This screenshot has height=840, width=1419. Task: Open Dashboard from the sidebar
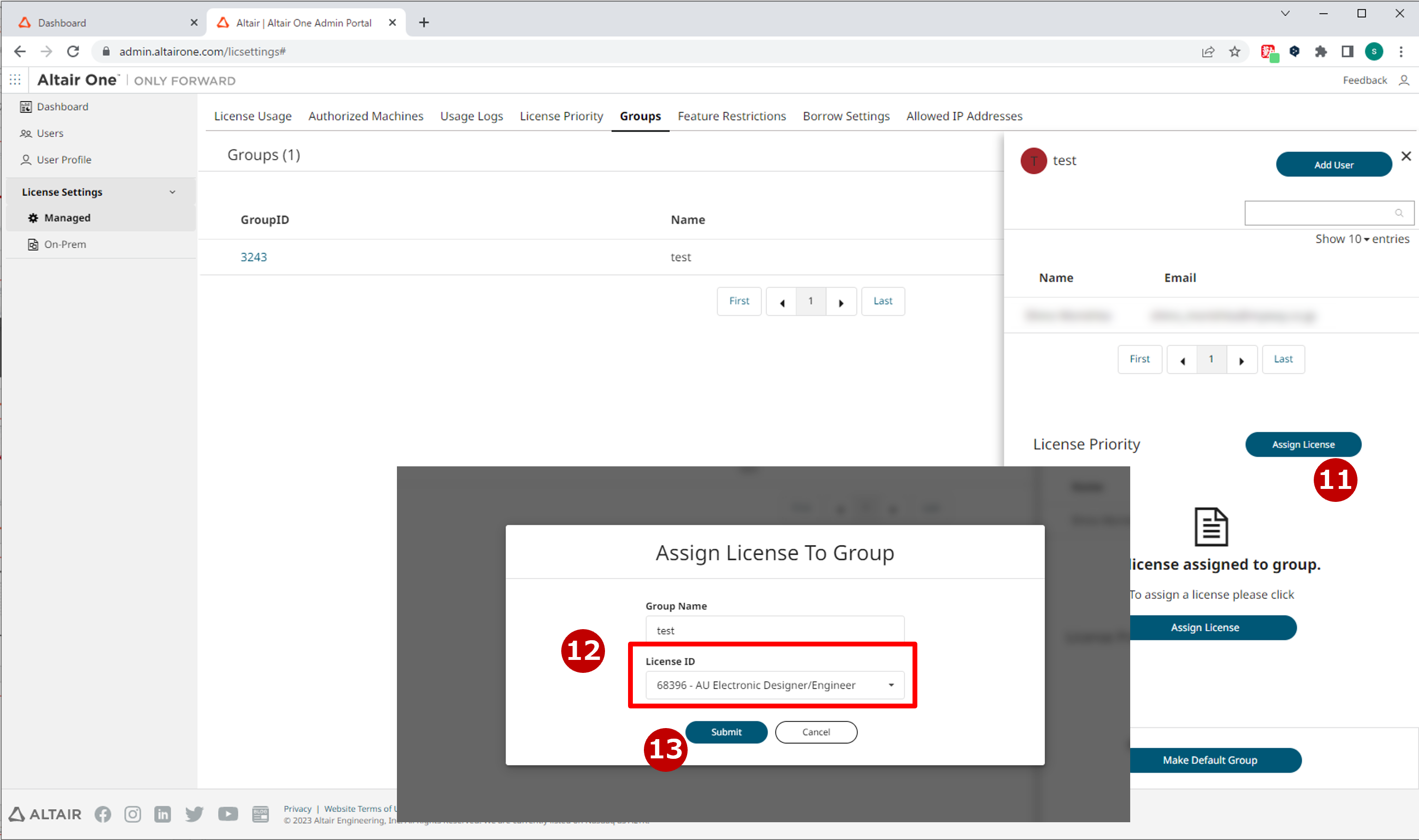[62, 107]
